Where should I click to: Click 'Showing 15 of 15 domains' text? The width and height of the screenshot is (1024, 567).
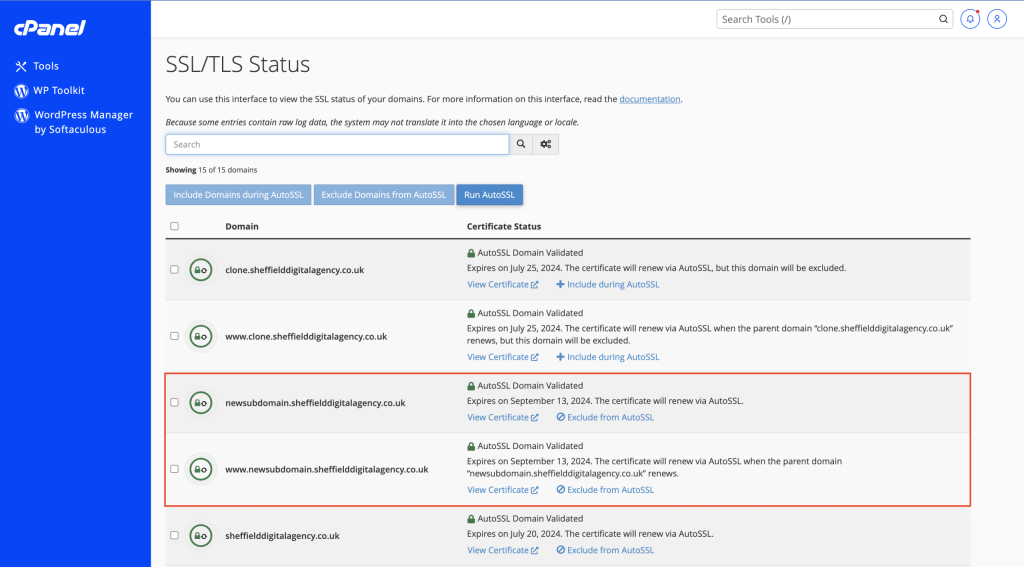click(211, 170)
